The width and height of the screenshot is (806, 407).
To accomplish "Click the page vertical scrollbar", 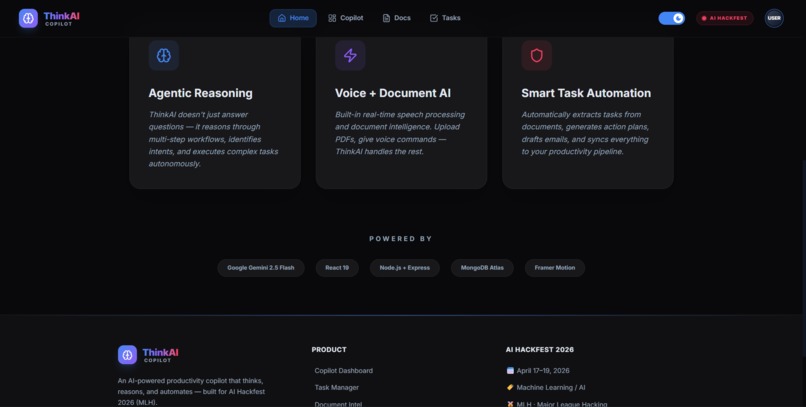I will tap(803, 257).
